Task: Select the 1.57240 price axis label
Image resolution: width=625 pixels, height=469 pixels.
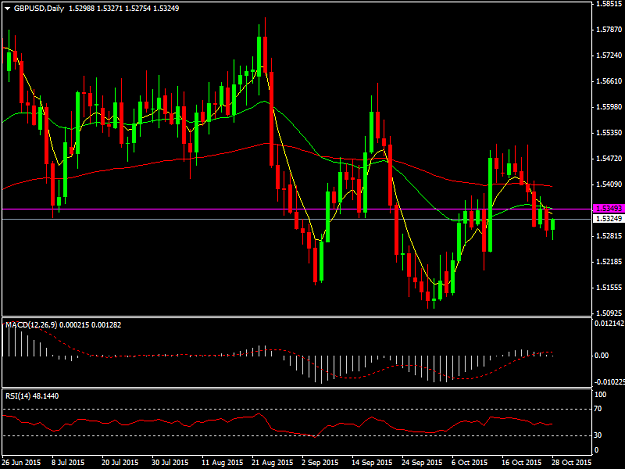Action: point(609,55)
